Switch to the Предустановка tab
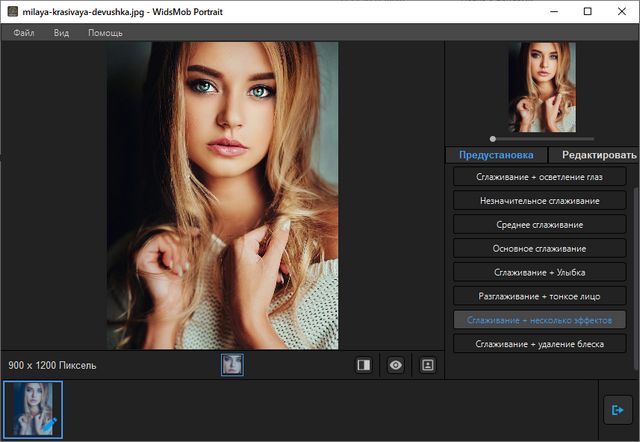This screenshot has height=442, width=640. [496, 155]
